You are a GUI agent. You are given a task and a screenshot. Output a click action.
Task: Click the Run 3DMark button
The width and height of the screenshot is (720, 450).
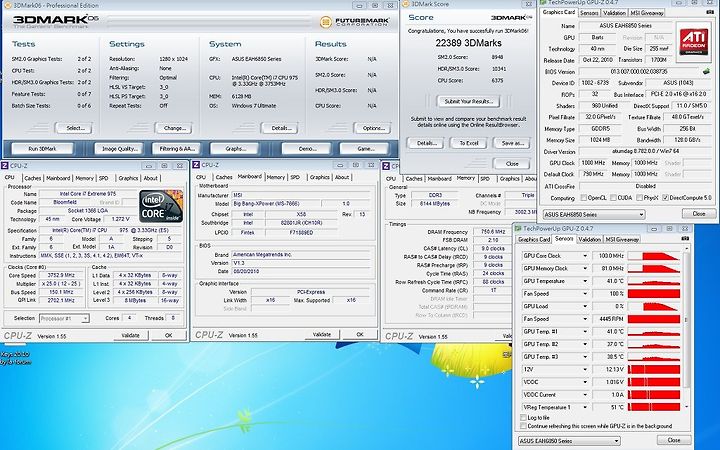42,149
